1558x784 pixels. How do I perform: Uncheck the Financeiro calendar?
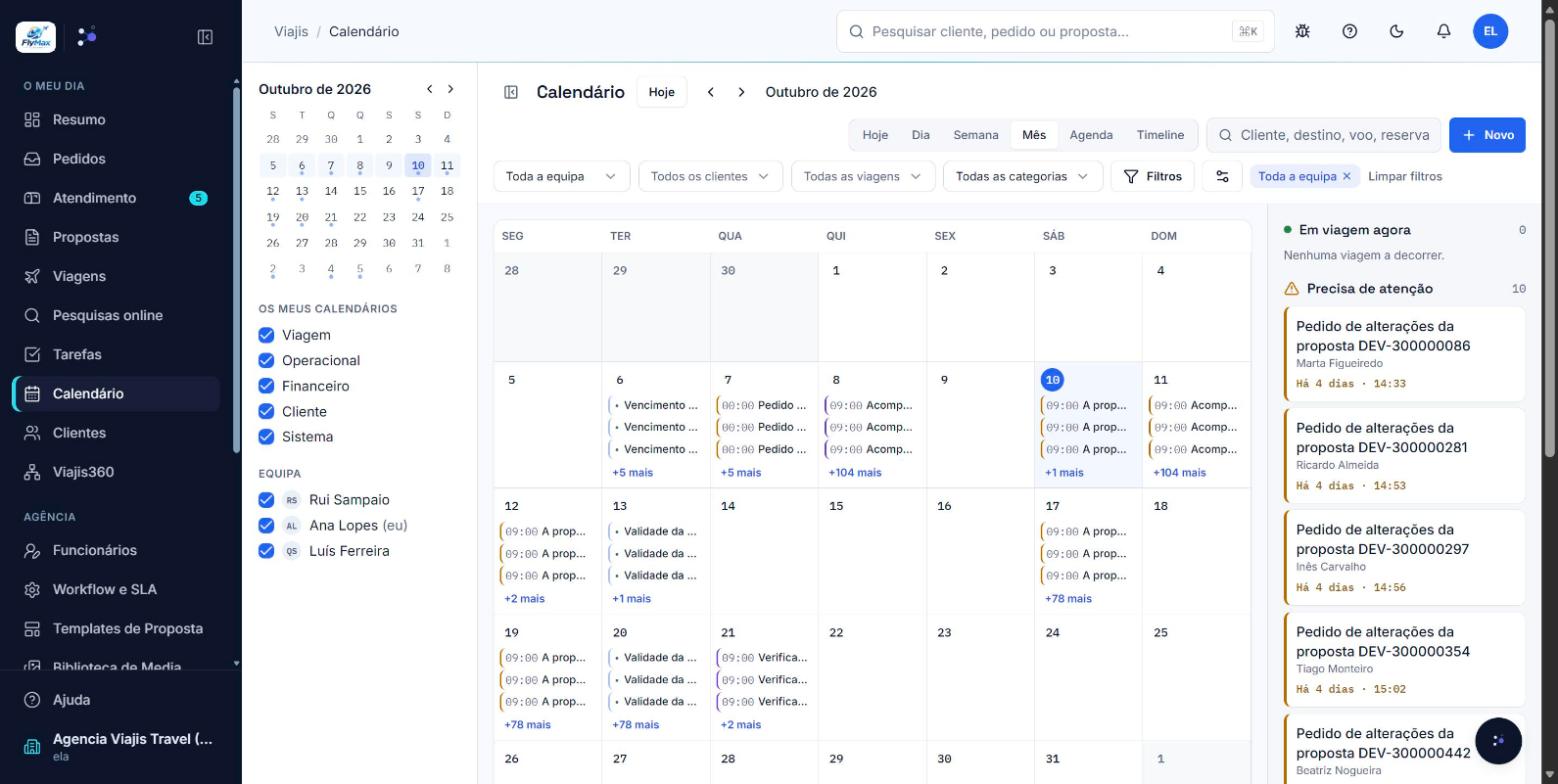pyautogui.click(x=266, y=386)
